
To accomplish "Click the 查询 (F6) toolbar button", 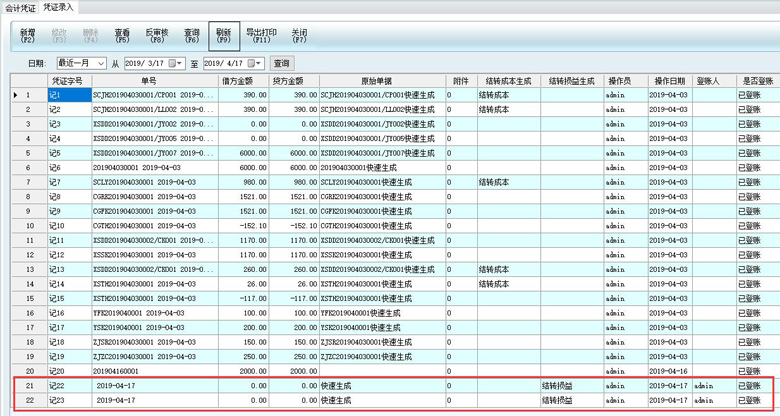I will (x=191, y=36).
